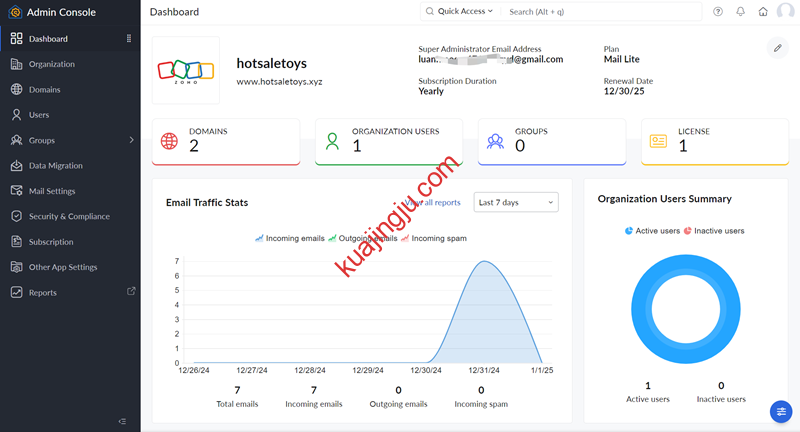Screen dimensions: 800x432
Task: Click the blue floating customize settings button
Action: [x=781, y=411]
